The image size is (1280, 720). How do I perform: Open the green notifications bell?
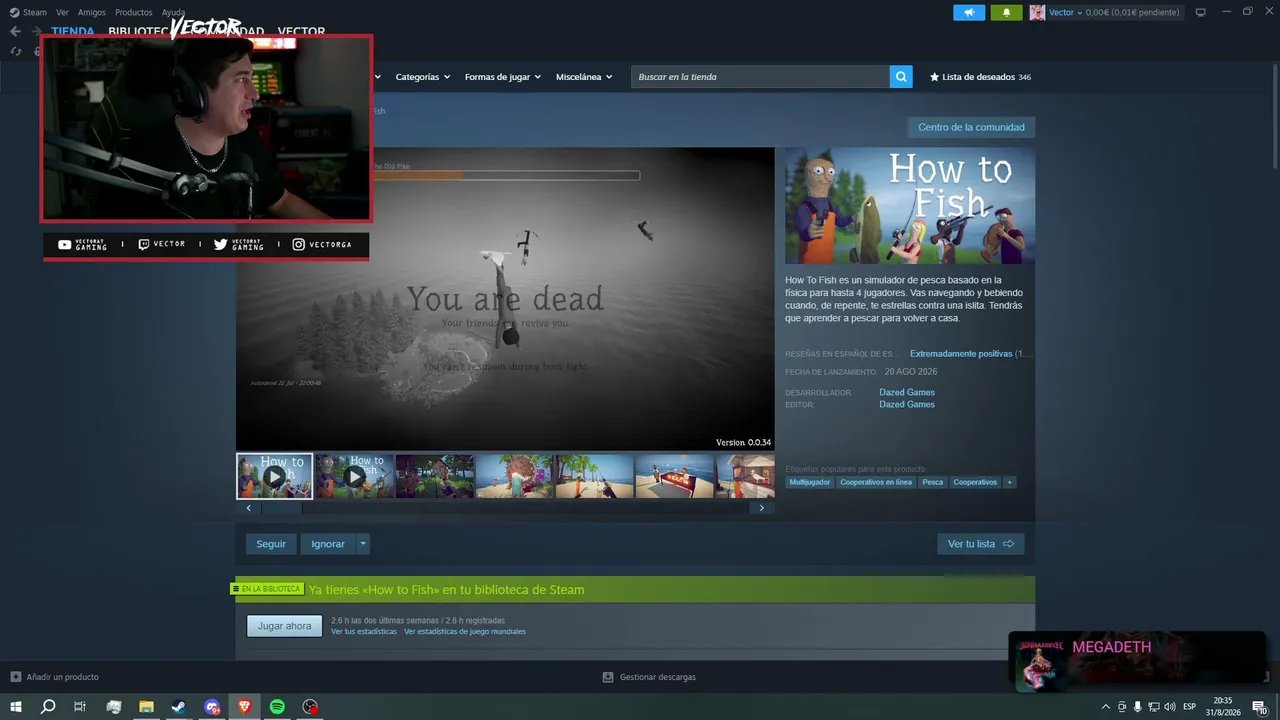coord(1006,12)
